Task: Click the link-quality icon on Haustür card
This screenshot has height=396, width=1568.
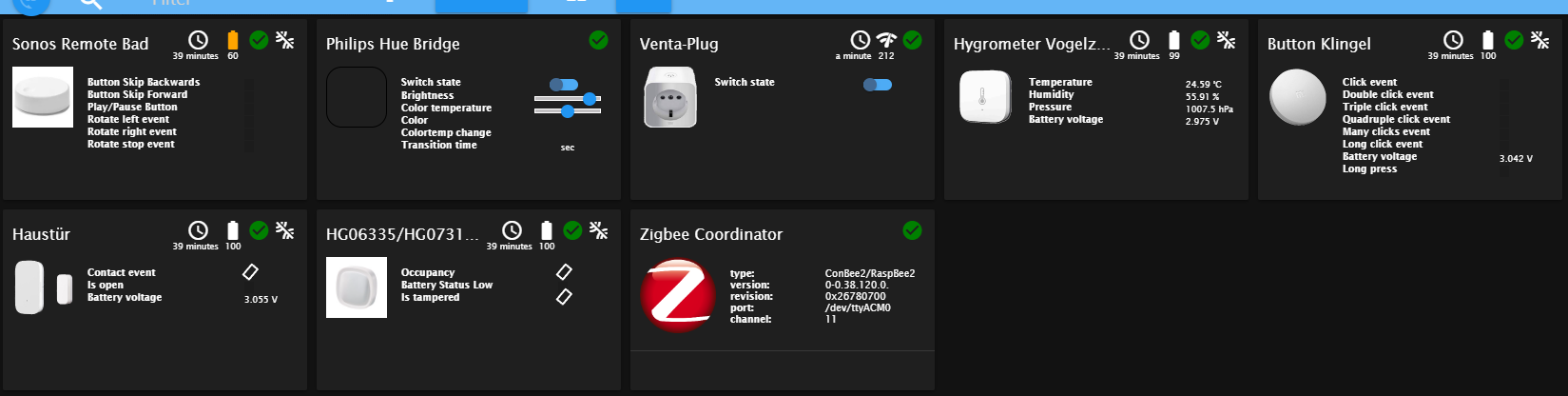Action: [284, 230]
